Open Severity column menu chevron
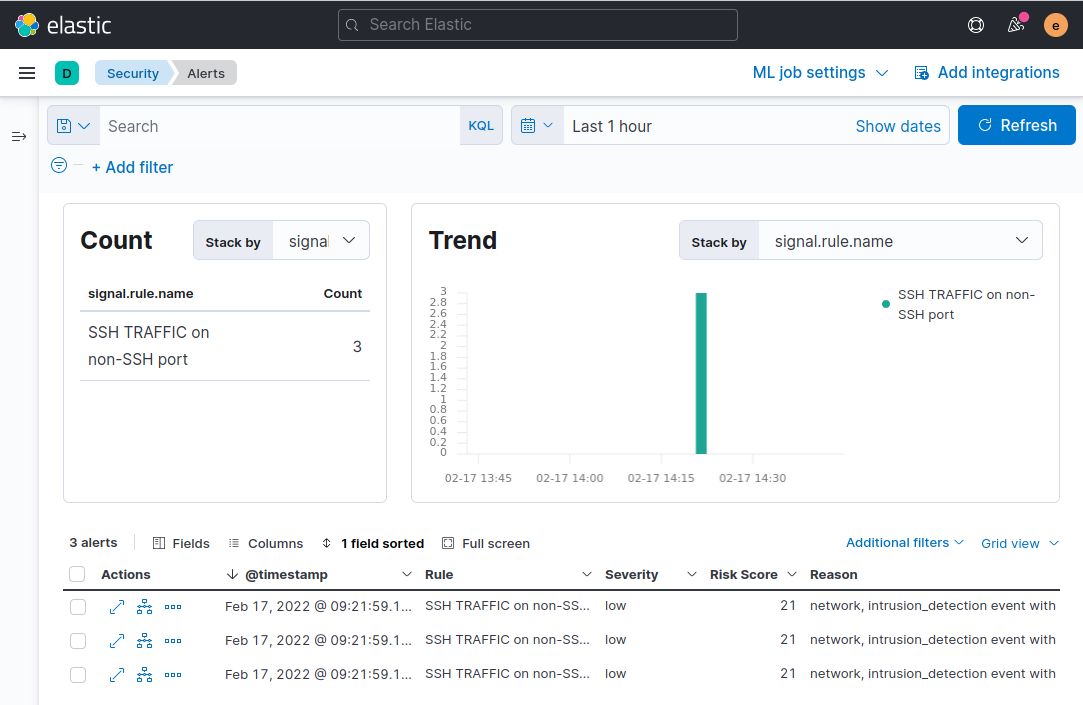 coord(691,574)
